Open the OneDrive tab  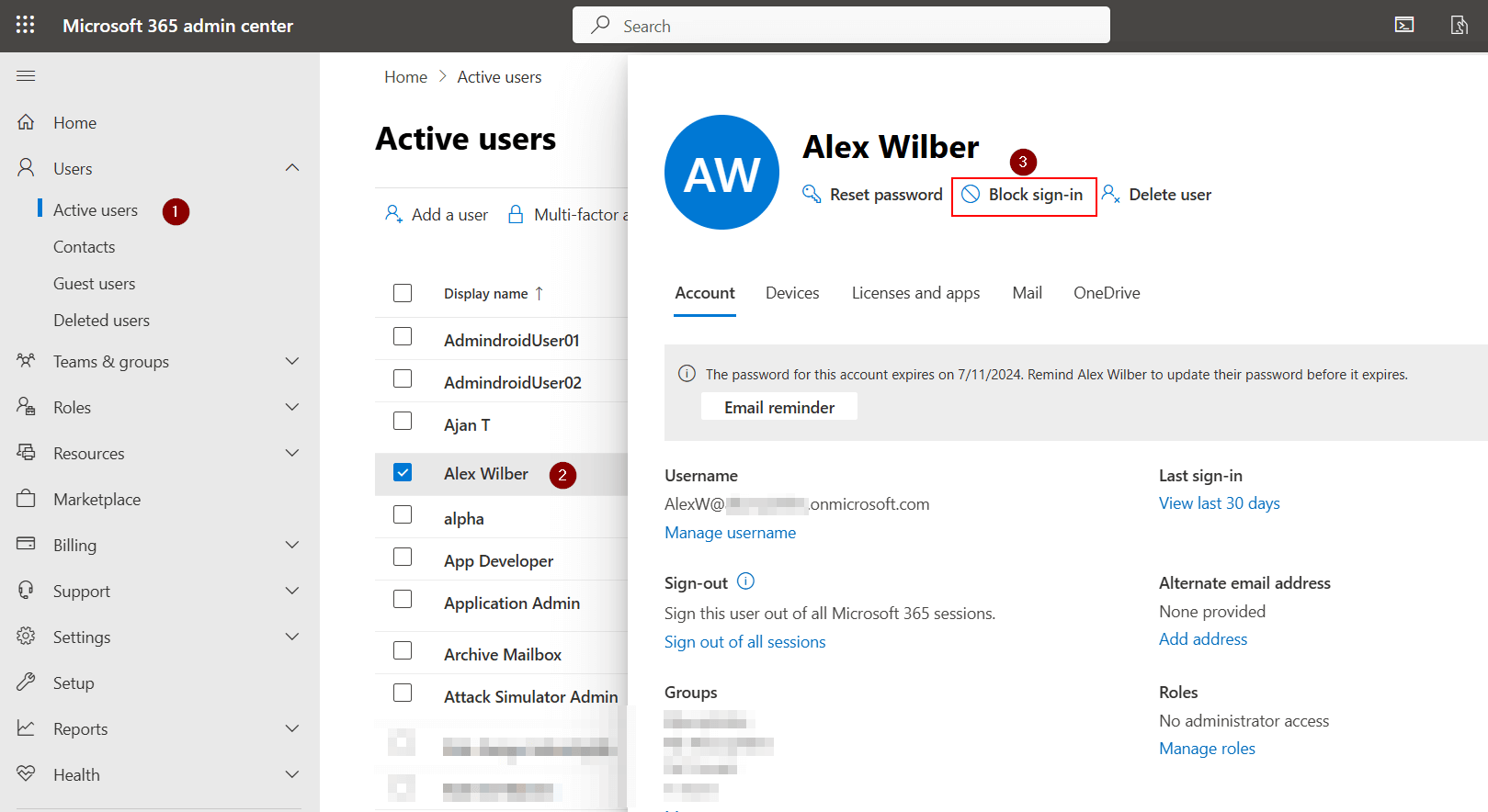click(1107, 293)
